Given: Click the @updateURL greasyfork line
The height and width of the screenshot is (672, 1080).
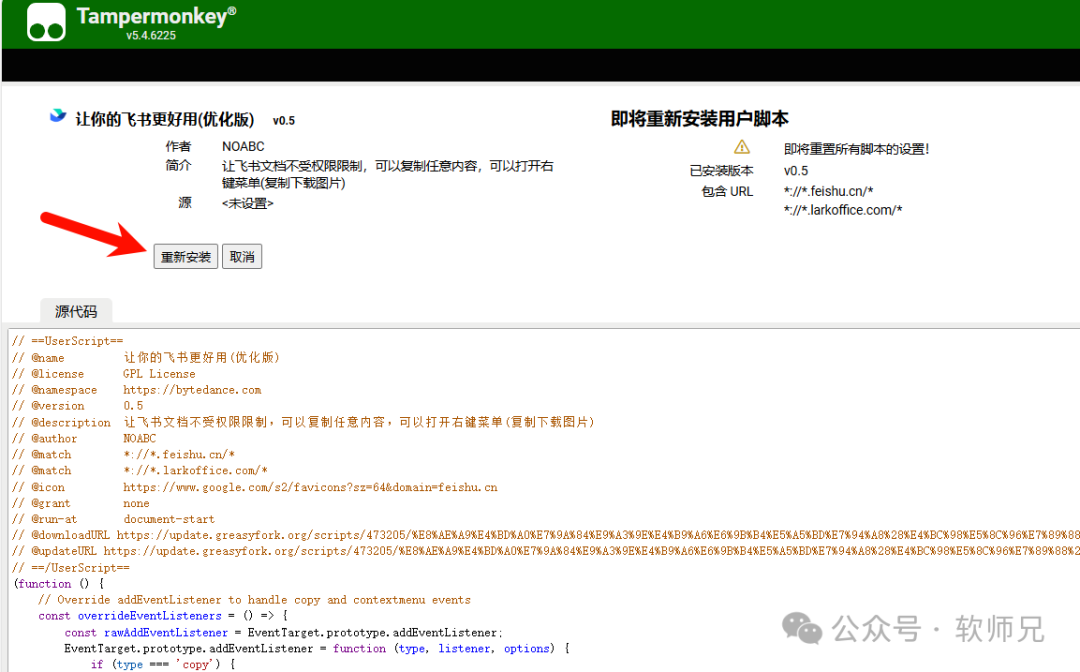Looking at the screenshot, I should [546, 551].
